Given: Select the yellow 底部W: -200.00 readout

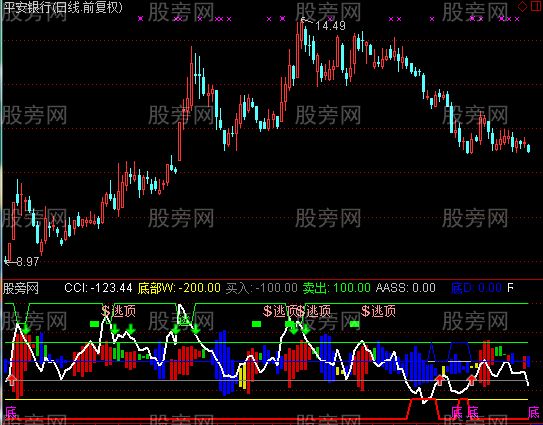Looking at the screenshot, I should tap(179, 288).
